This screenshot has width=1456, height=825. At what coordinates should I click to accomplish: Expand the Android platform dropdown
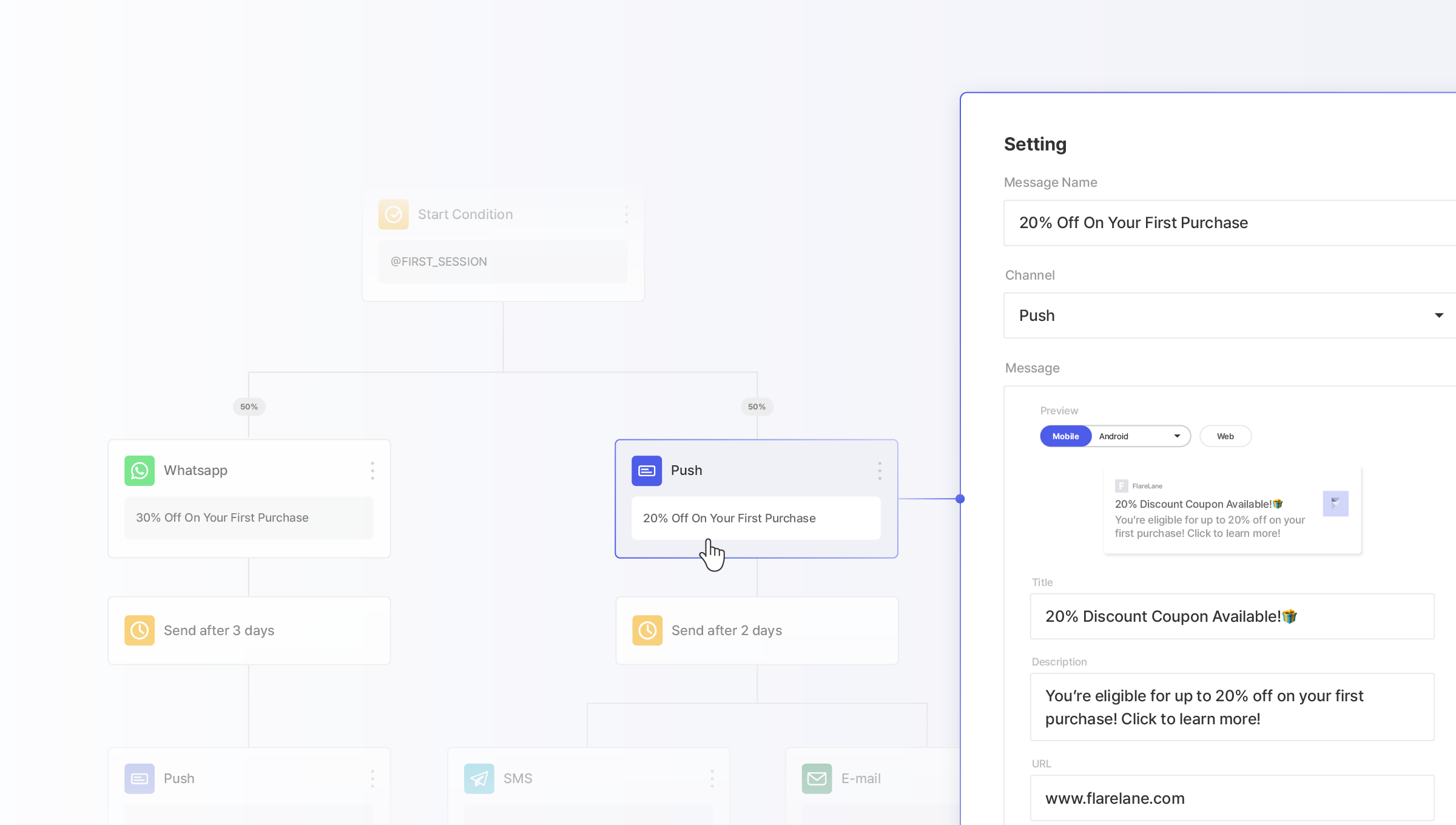click(x=1141, y=436)
